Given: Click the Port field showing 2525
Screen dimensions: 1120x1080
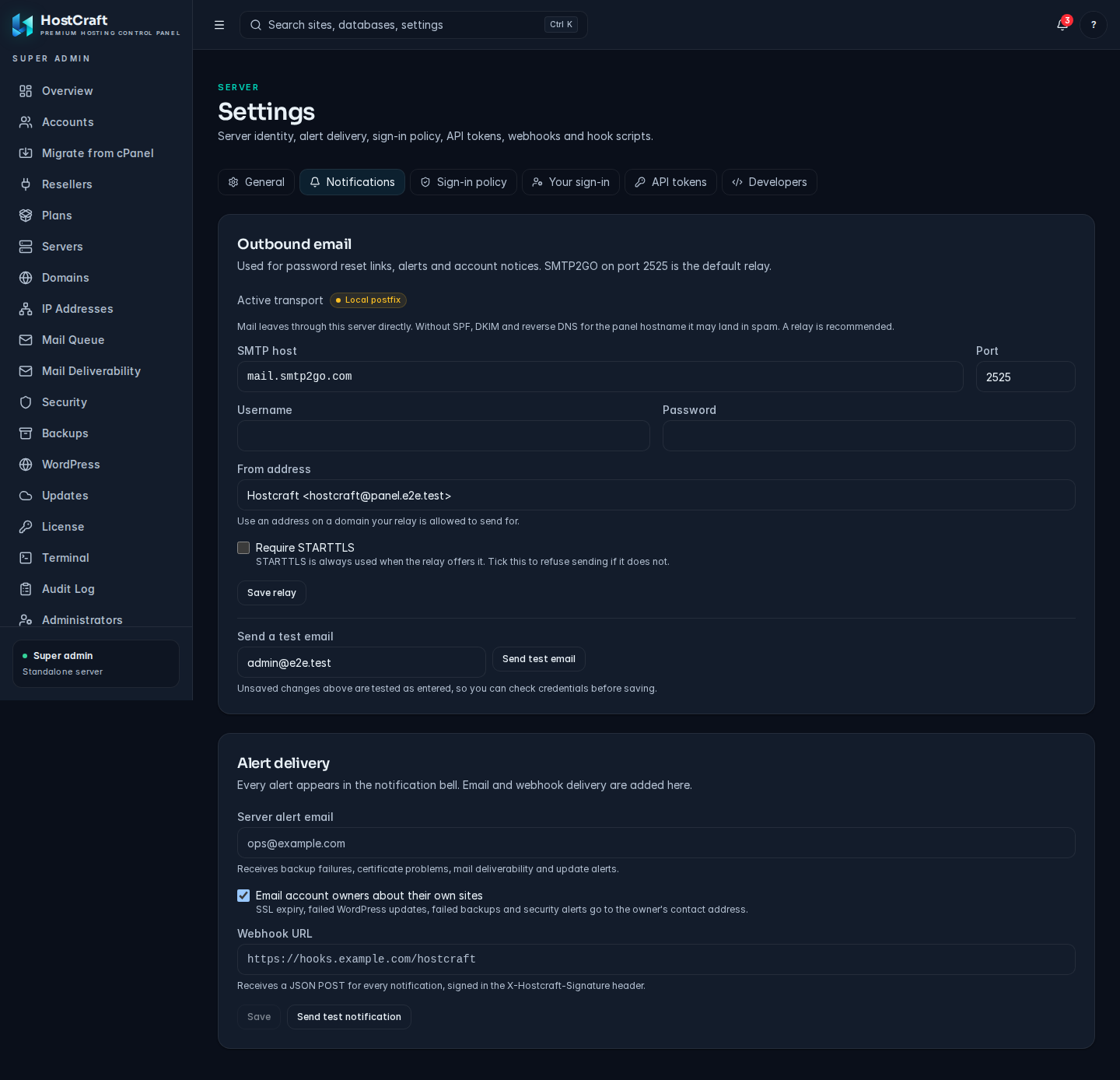Looking at the screenshot, I should click(x=1026, y=377).
